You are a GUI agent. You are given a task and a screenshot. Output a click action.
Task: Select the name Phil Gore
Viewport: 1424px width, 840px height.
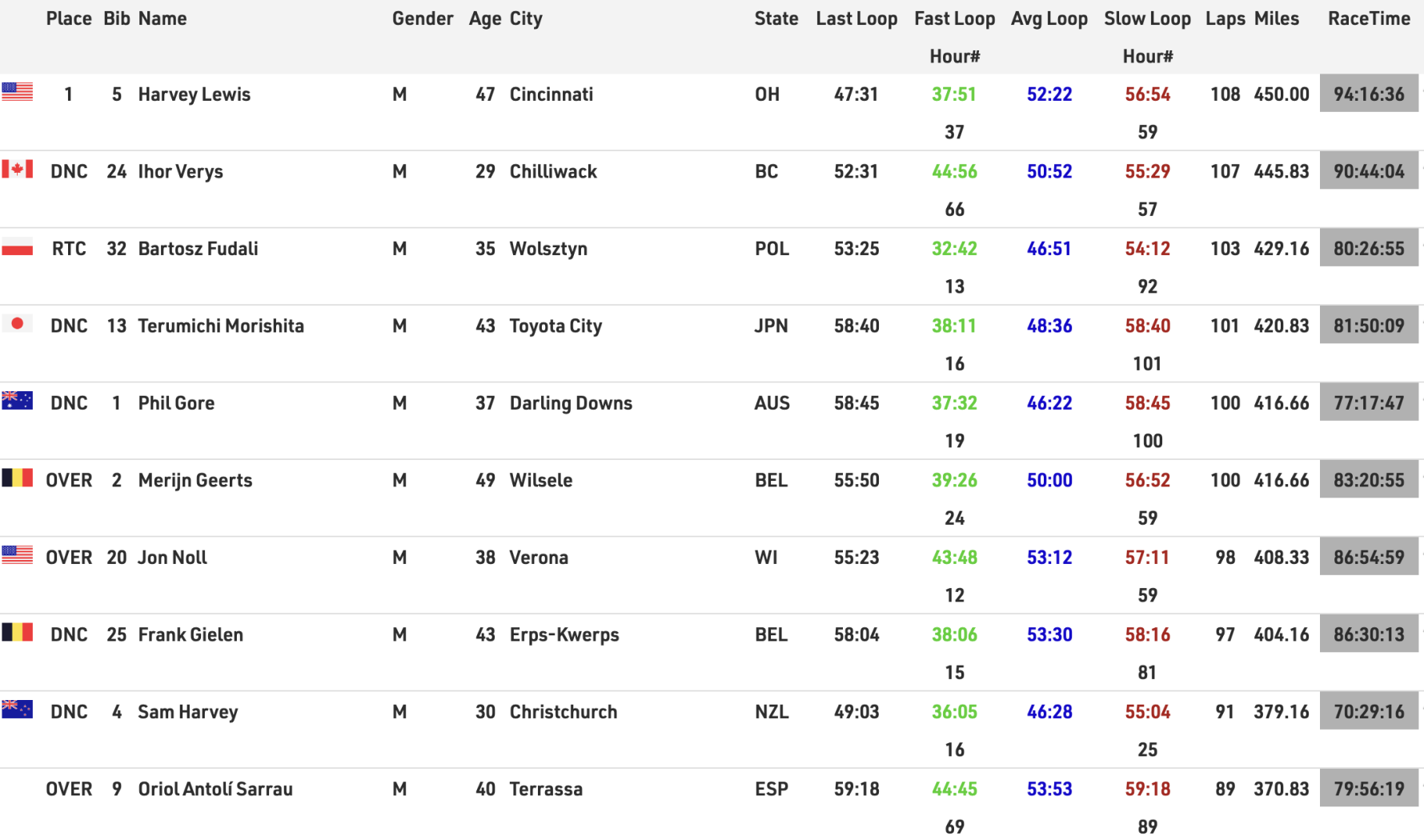tap(176, 402)
